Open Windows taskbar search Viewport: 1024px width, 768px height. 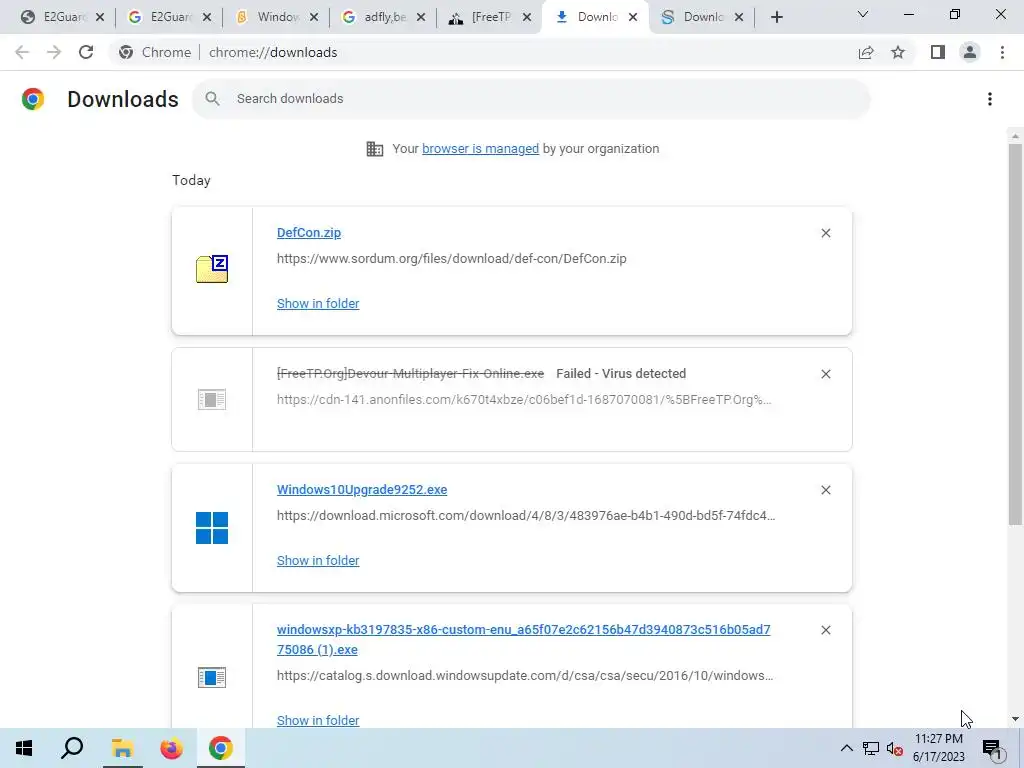(72, 748)
